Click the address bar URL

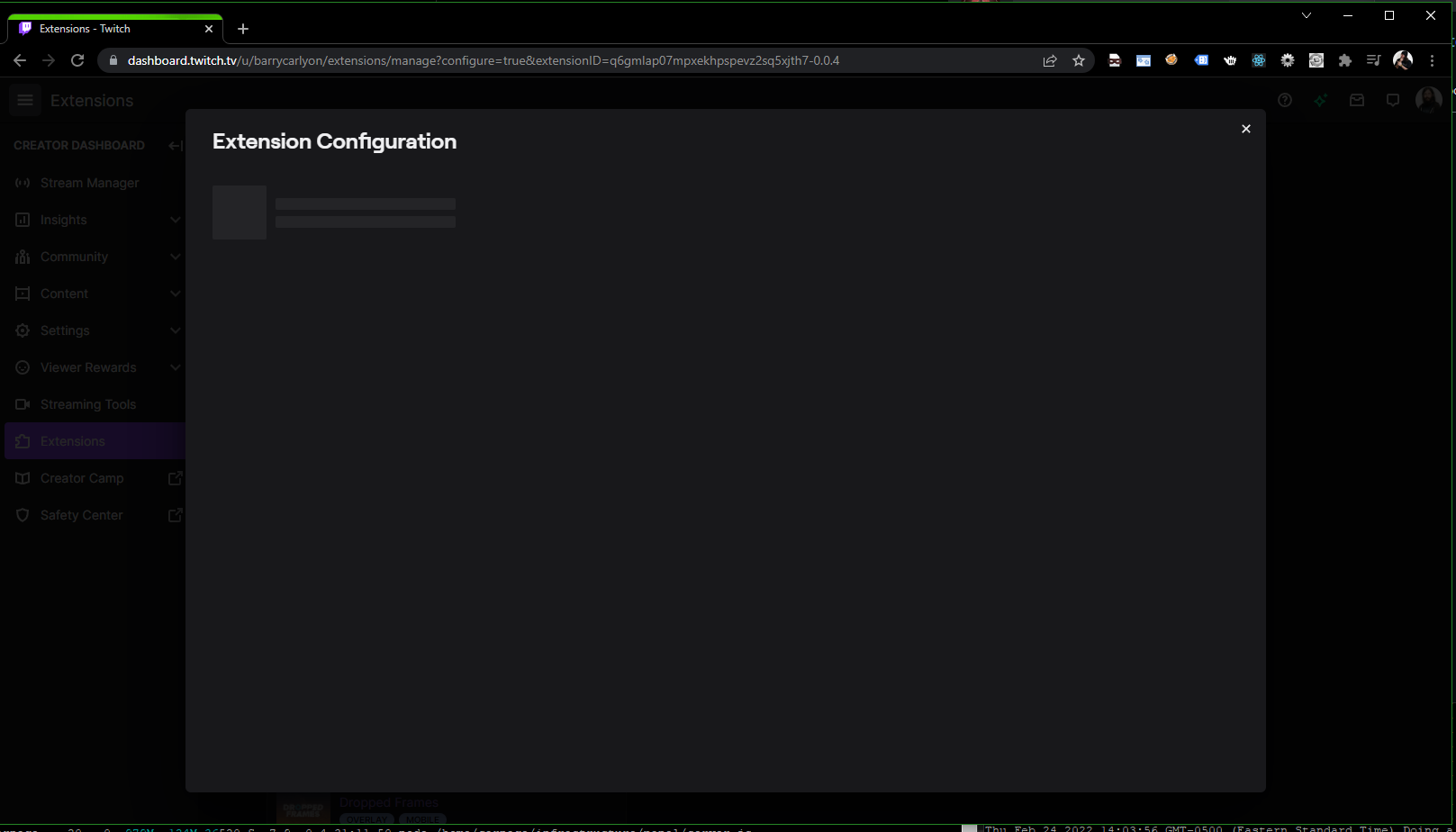[x=483, y=60]
